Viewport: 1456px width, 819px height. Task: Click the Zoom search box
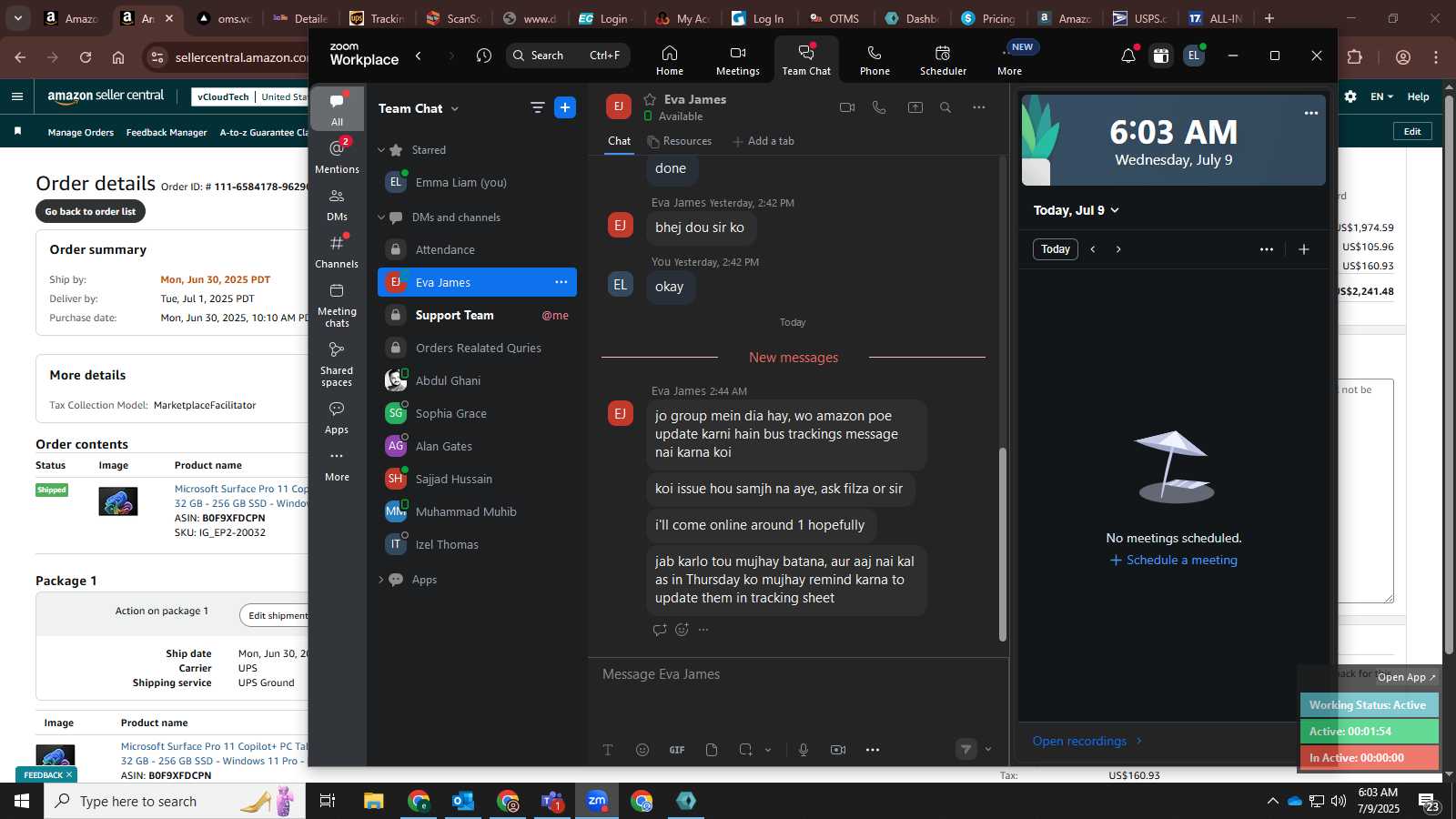566,56
